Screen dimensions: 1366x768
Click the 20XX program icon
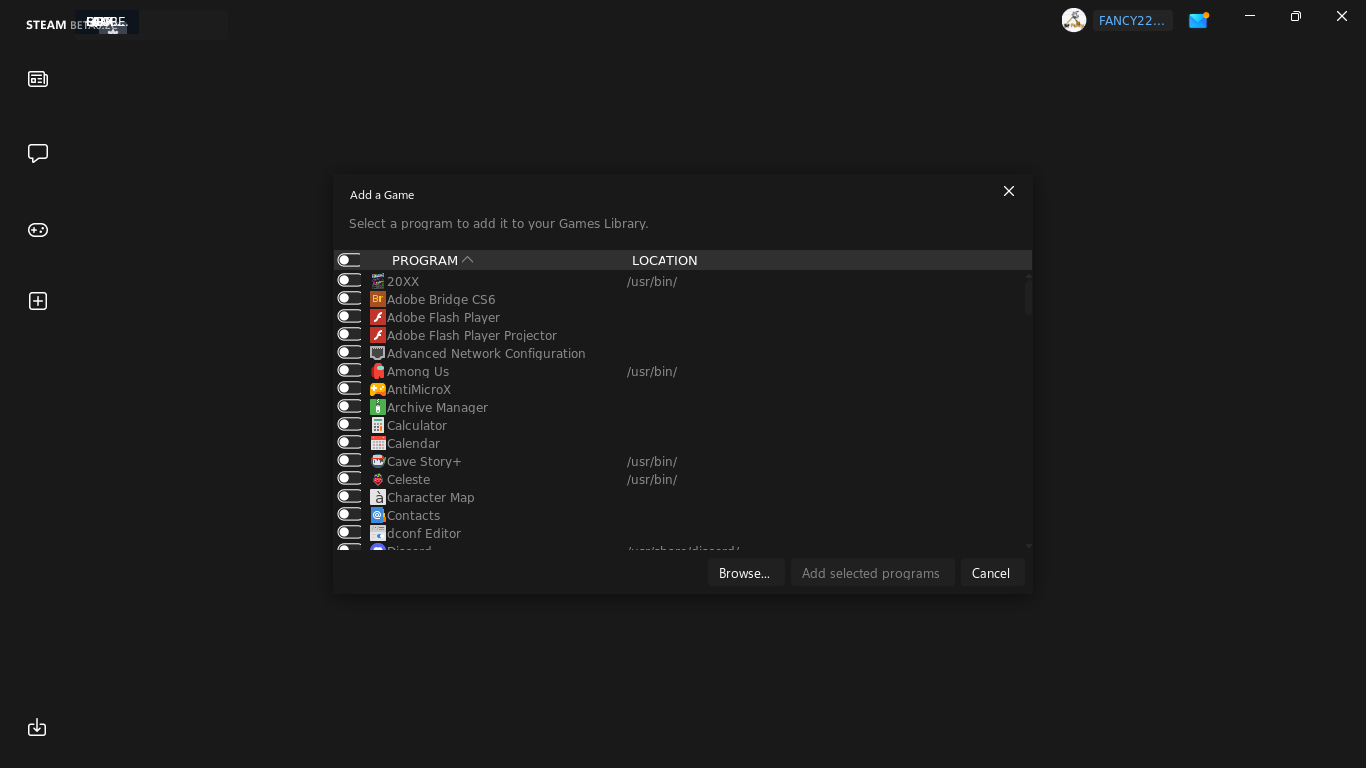[x=378, y=281]
